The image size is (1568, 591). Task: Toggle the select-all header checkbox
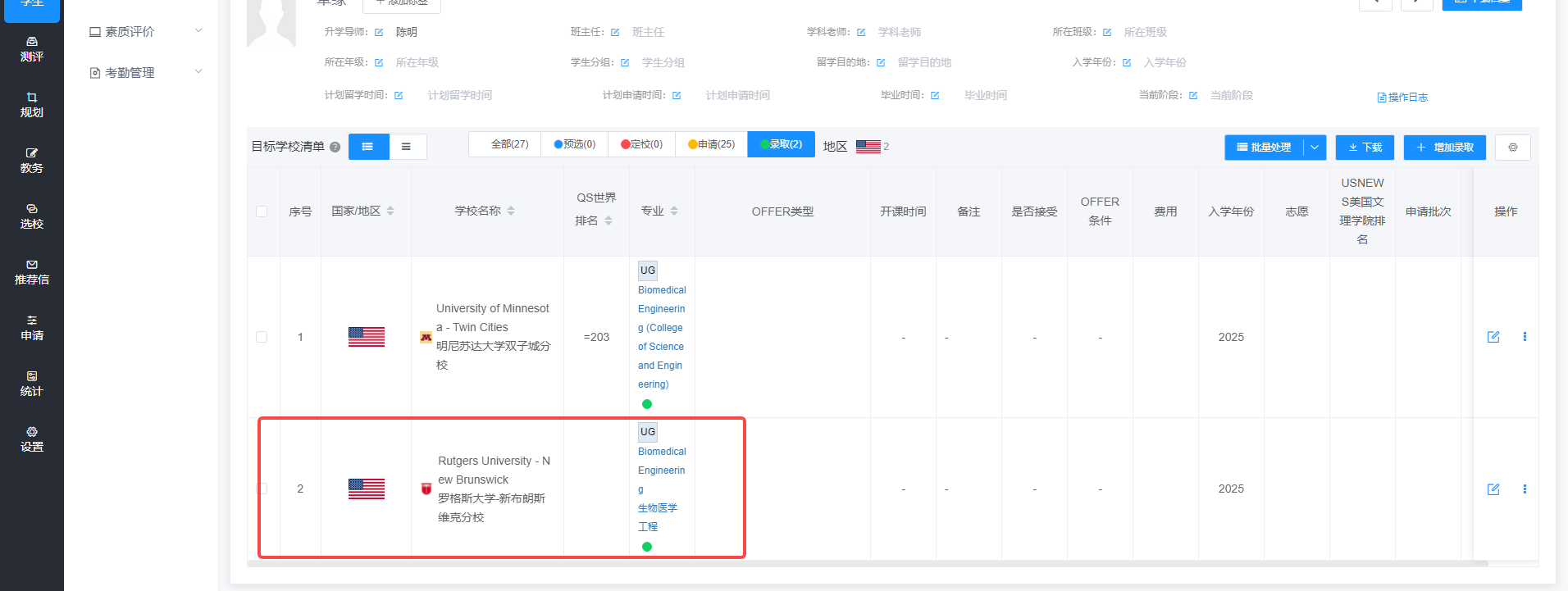(262, 211)
